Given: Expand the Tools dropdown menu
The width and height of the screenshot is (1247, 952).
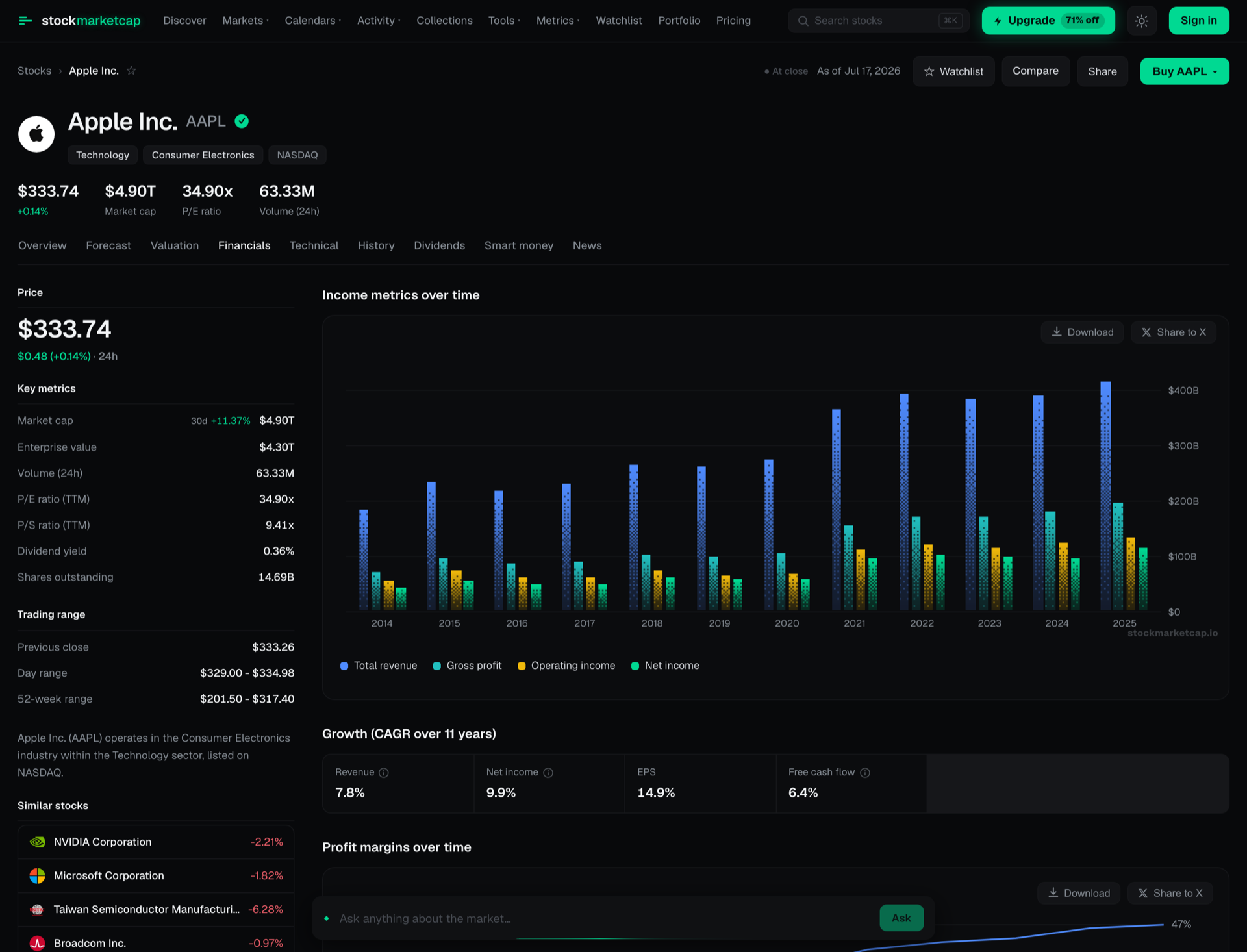Looking at the screenshot, I should pyautogui.click(x=504, y=21).
